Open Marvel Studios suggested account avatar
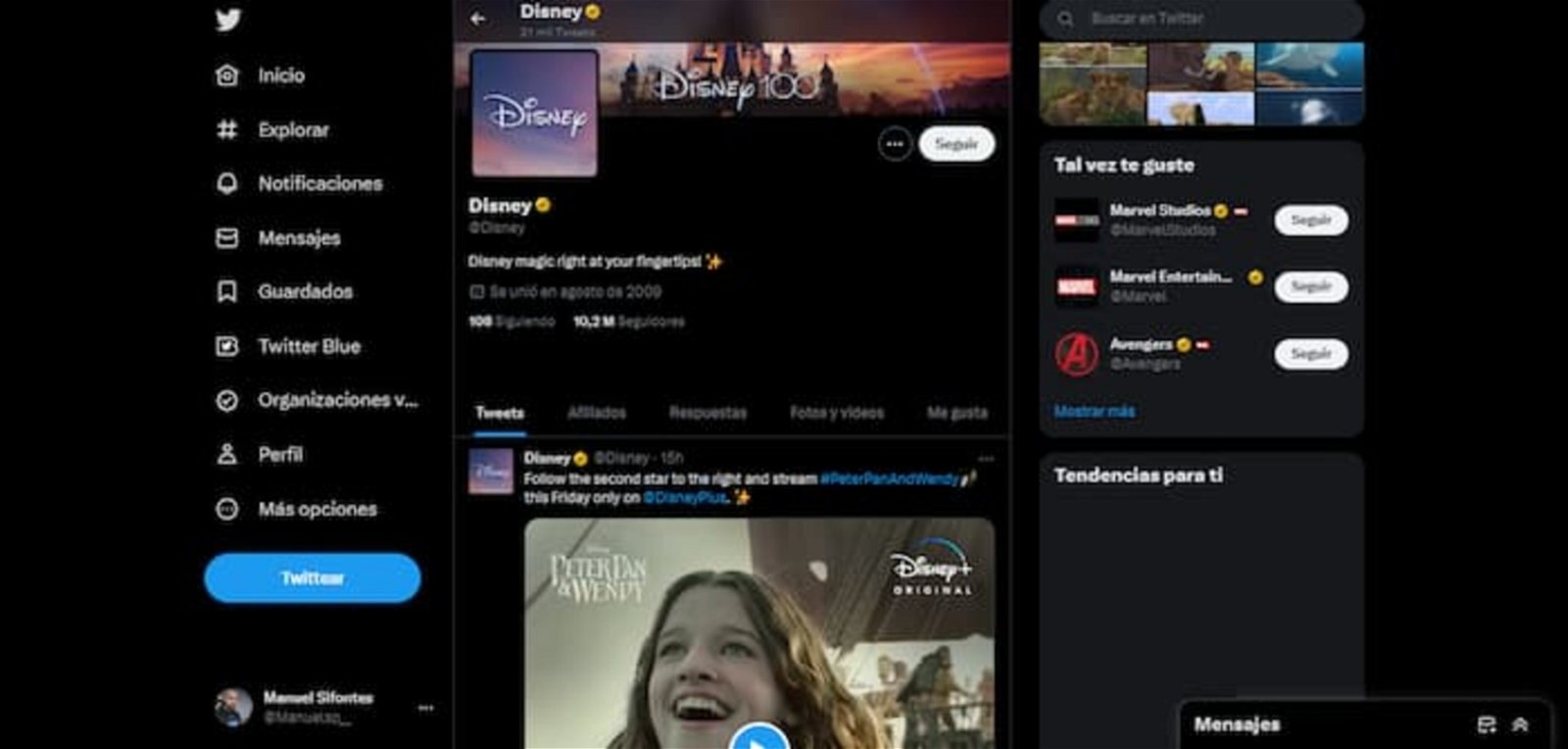 (1076, 221)
